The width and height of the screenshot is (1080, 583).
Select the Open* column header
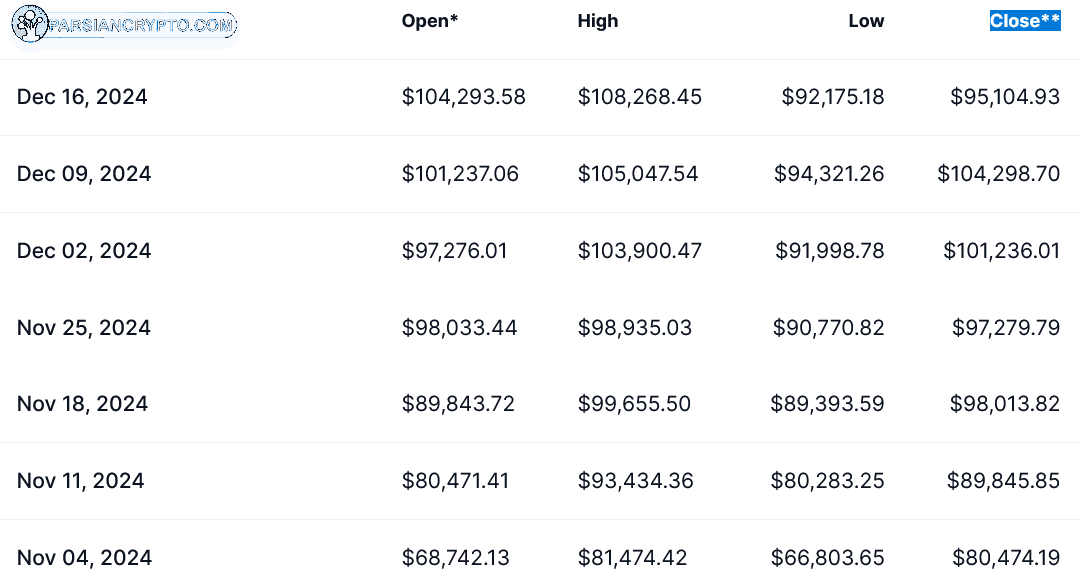[x=430, y=21]
